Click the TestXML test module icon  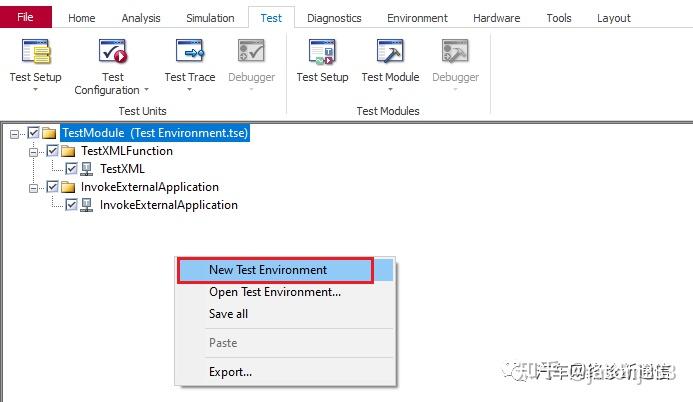point(88,169)
